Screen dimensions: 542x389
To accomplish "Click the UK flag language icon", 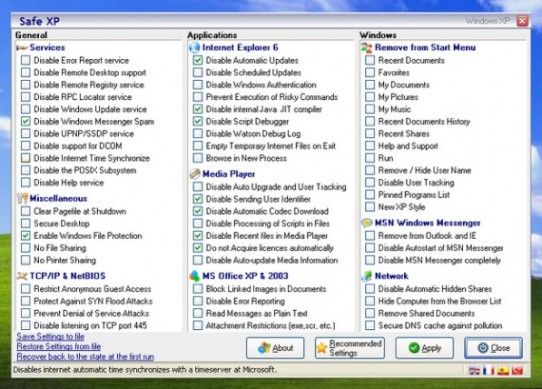I will pyautogui.click(x=474, y=371).
